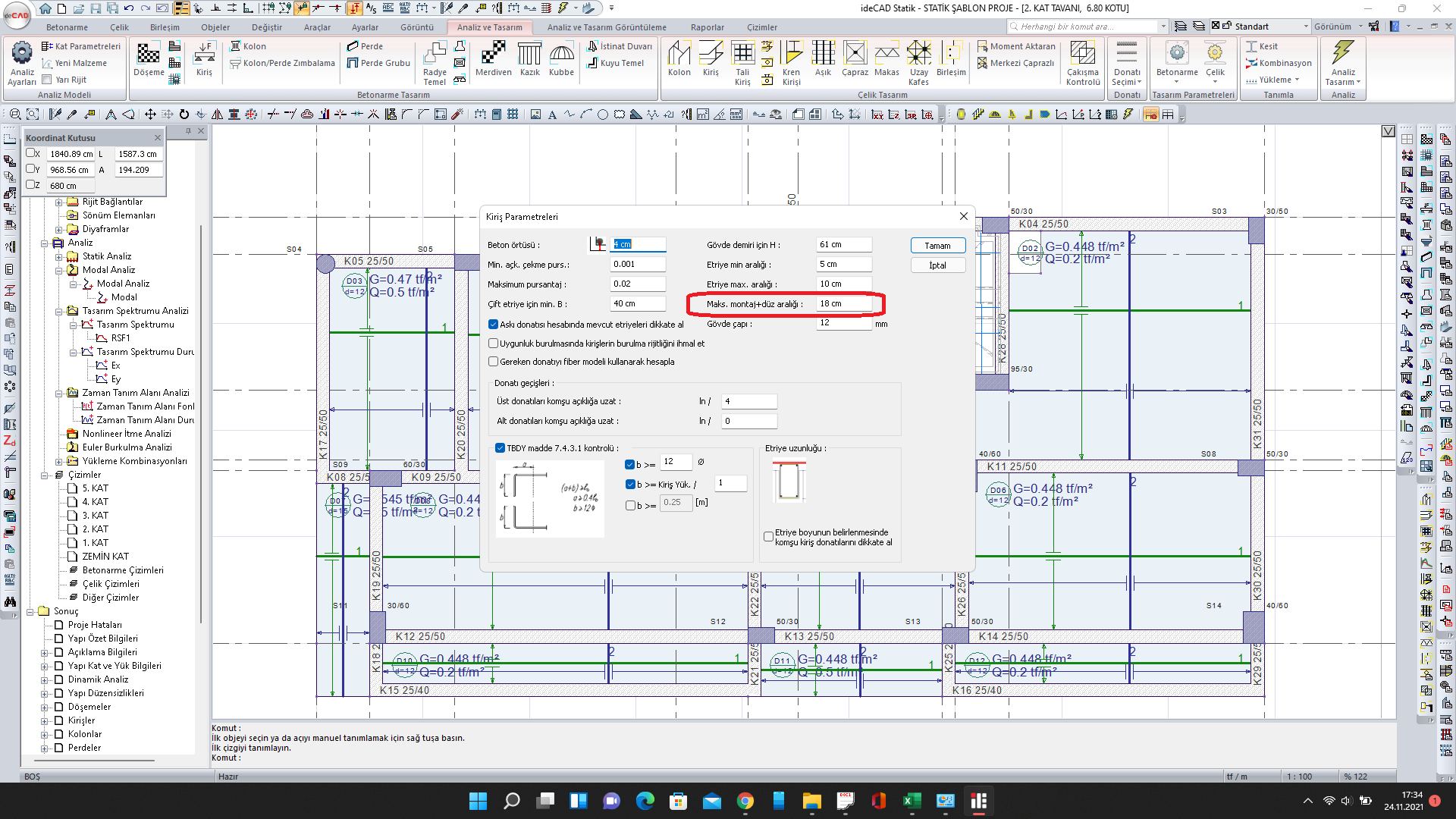Click the Moment Aktaran tool

(x=1016, y=46)
